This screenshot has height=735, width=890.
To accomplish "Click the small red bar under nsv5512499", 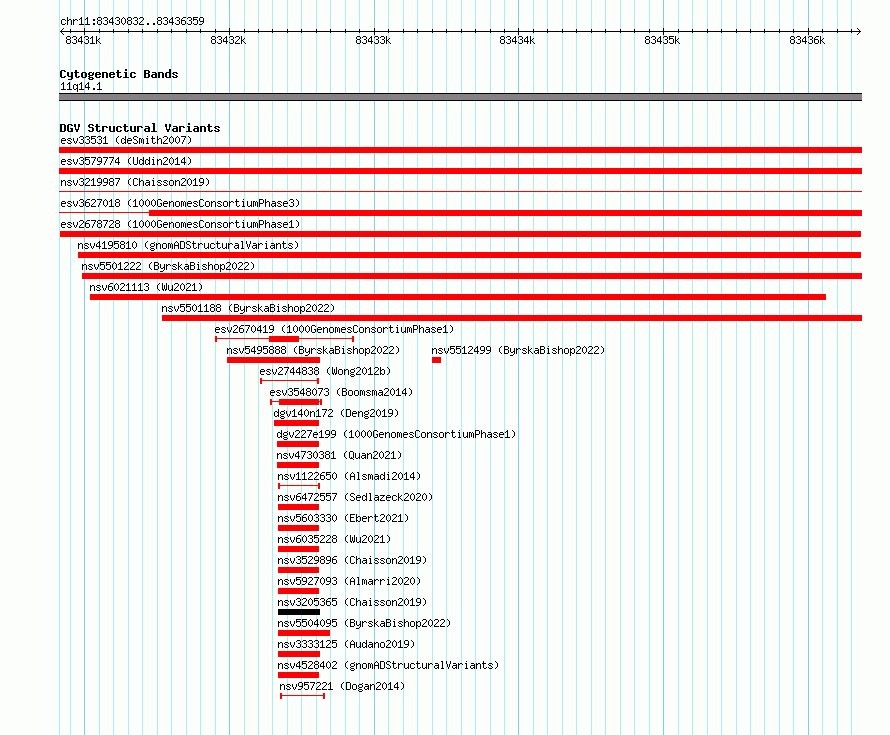I will 436,360.
